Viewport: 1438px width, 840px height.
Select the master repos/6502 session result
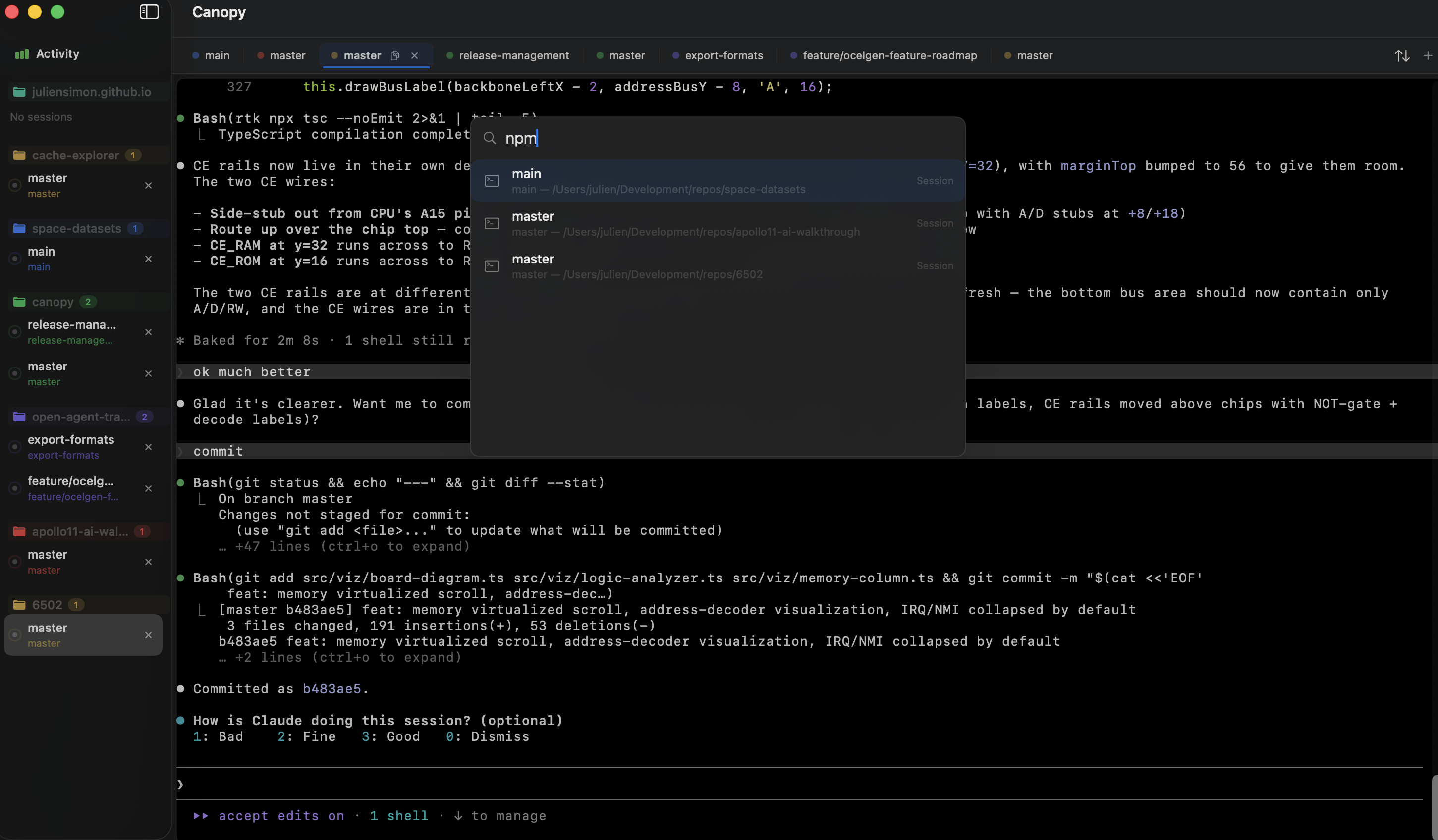[x=718, y=266]
